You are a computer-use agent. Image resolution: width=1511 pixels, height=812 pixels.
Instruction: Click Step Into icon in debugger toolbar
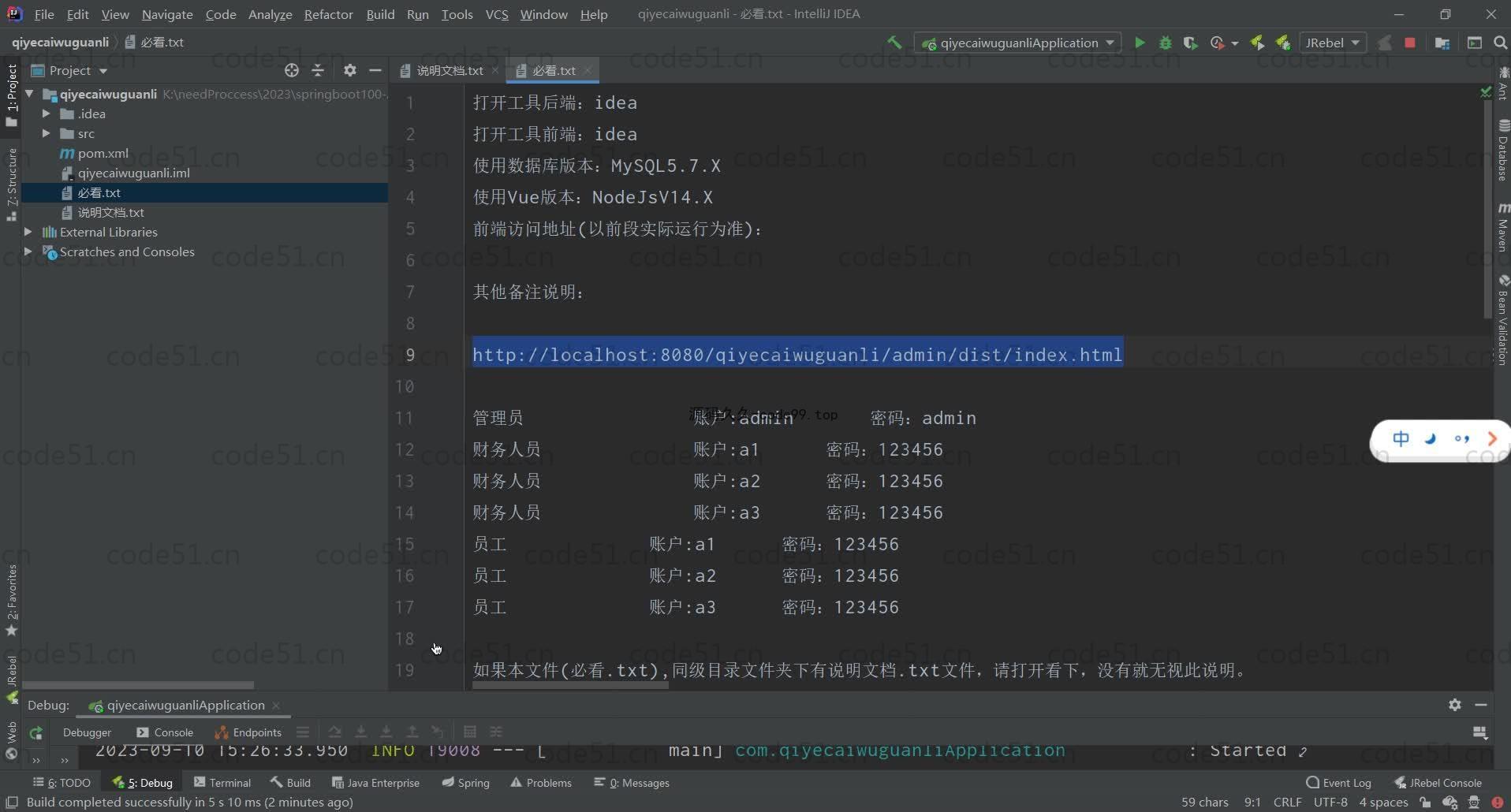(x=361, y=732)
